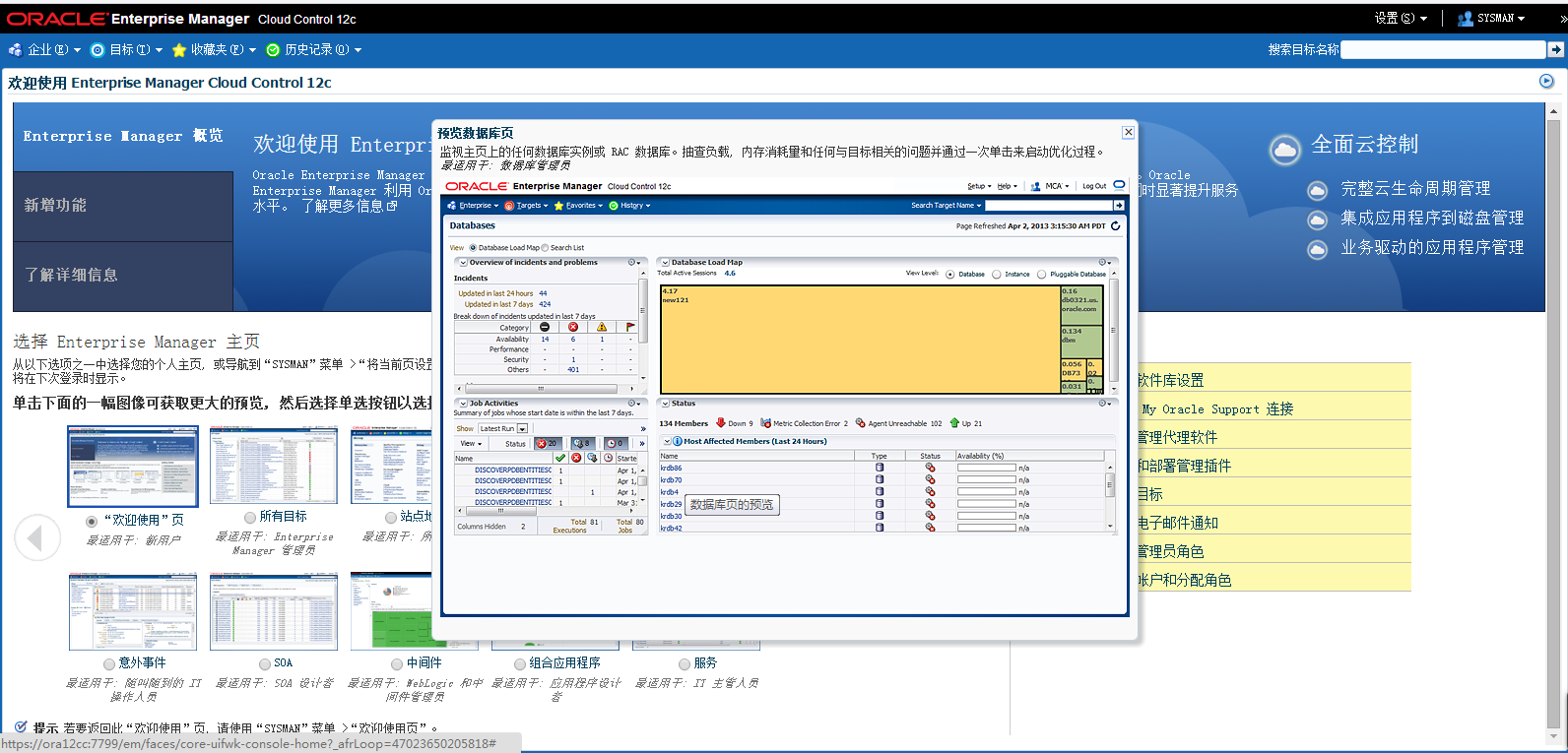Click the 全面云控制 heading
Image resolution: width=1568 pixels, height=753 pixels.
1365,145
